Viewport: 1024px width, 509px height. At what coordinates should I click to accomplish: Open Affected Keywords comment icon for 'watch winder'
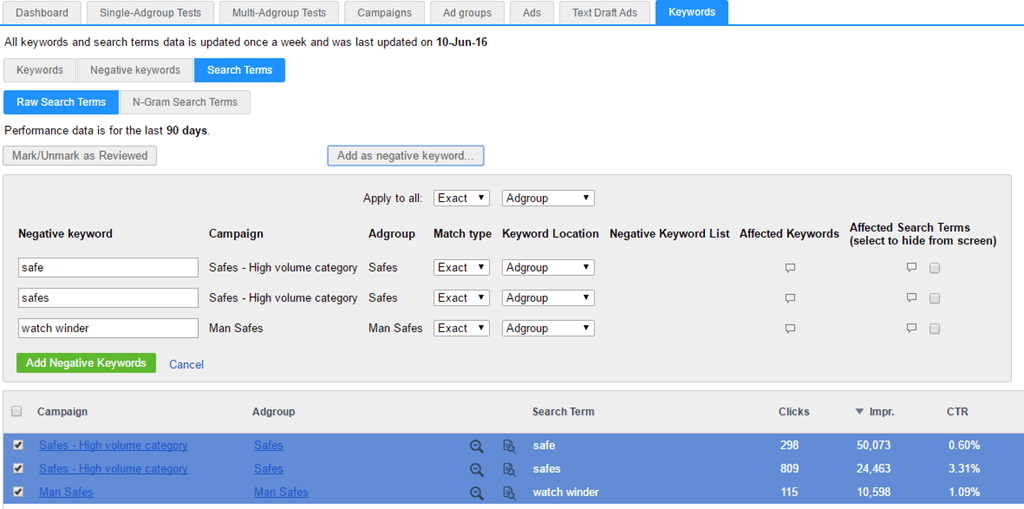[790, 329]
